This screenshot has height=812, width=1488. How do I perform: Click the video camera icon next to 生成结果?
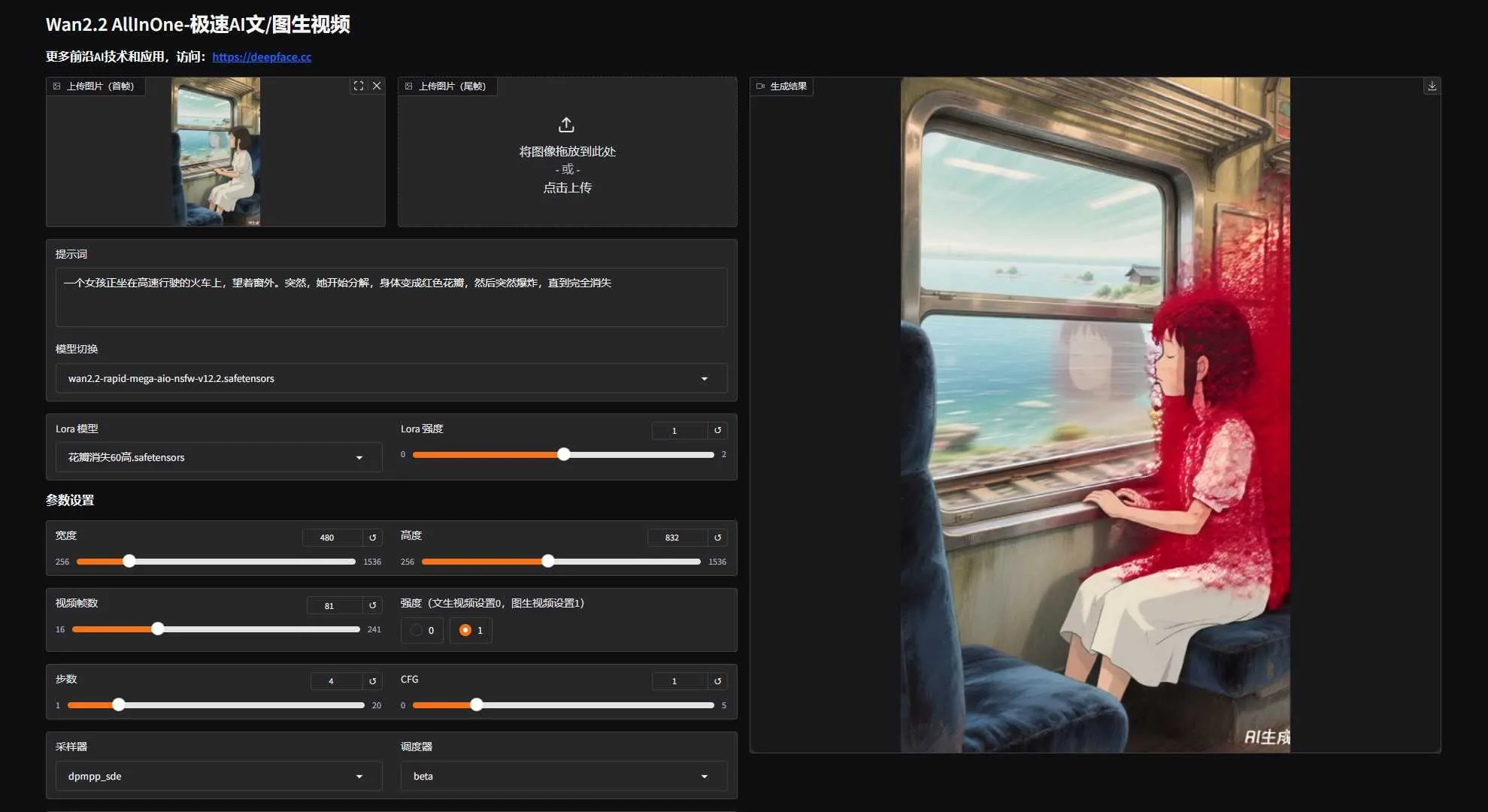pos(759,86)
